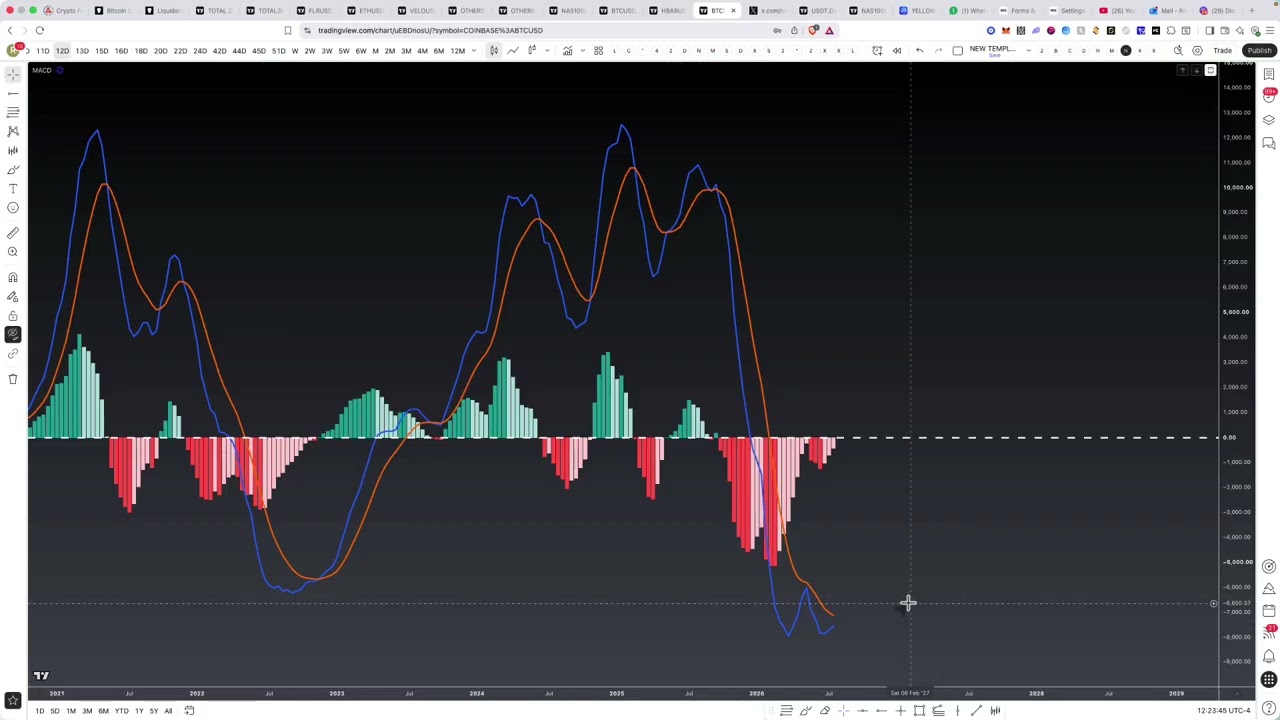Expand the timeframe list dropdown
1280x720 pixels.
pos(474,51)
